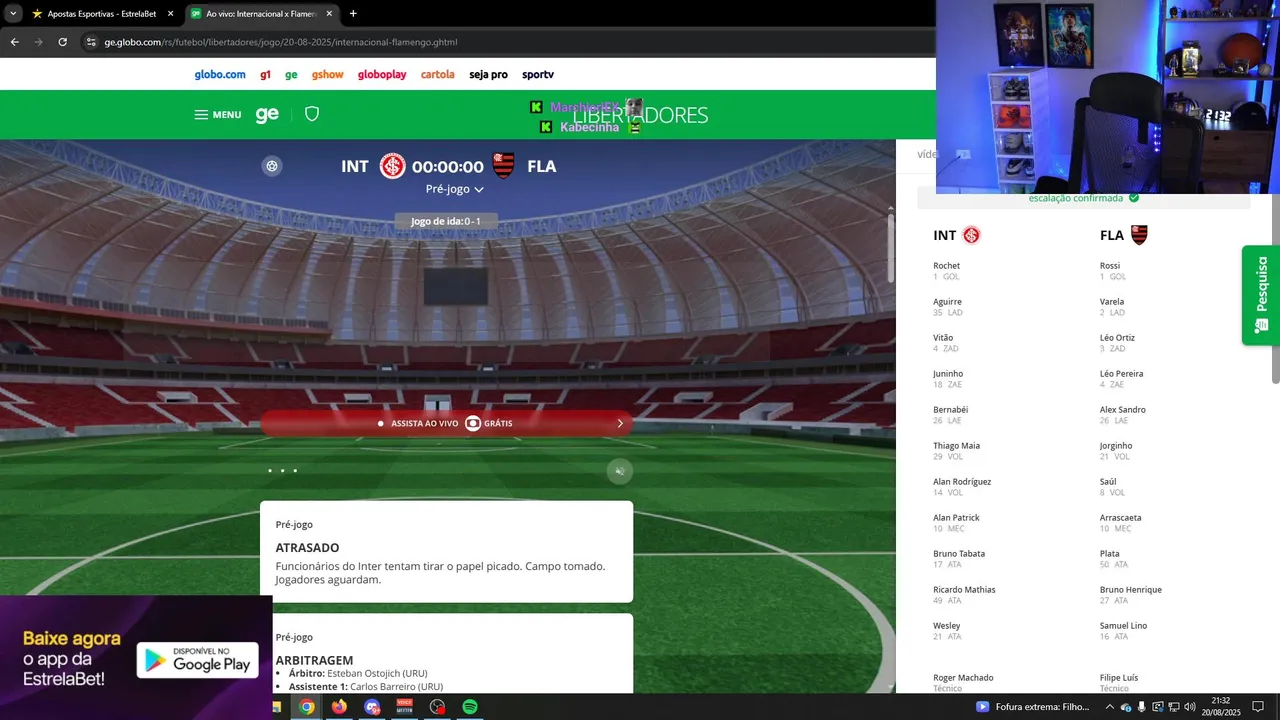Select player Aguirre in lineup
This screenshot has width=1280, height=720.
click(947, 302)
